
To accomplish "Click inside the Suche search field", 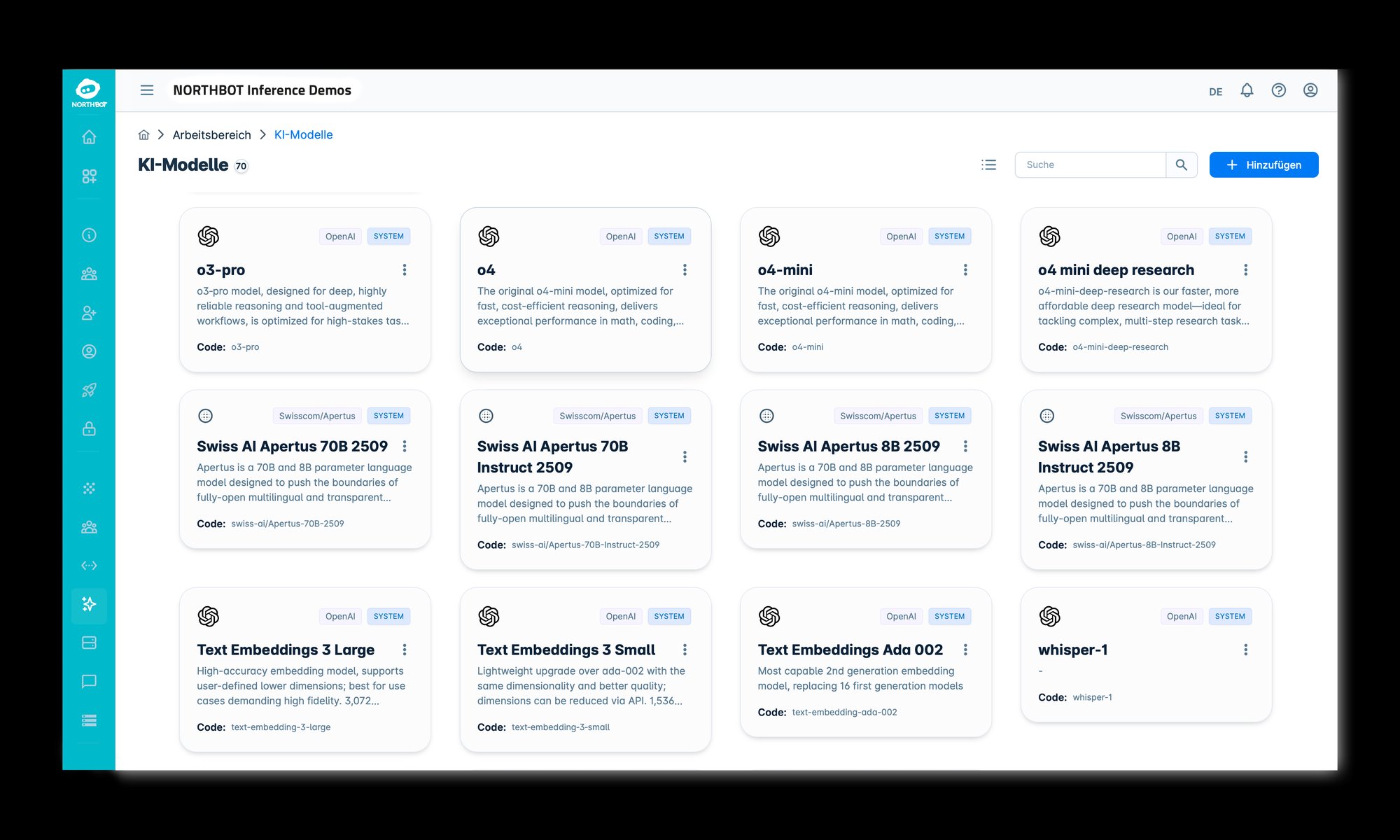I will point(1090,164).
